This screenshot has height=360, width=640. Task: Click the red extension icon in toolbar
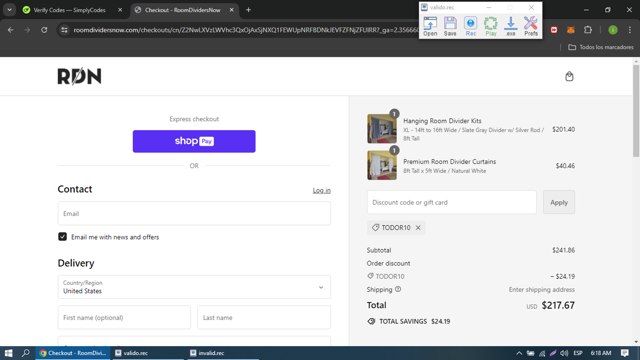[554, 30]
